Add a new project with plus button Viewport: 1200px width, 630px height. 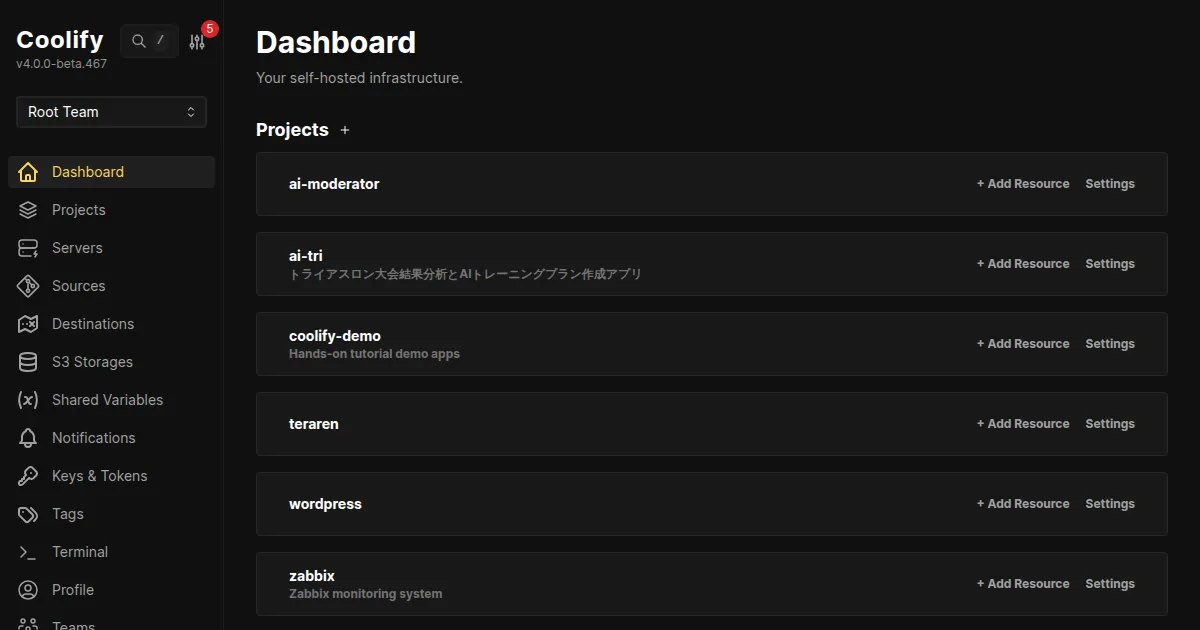pyautogui.click(x=345, y=130)
